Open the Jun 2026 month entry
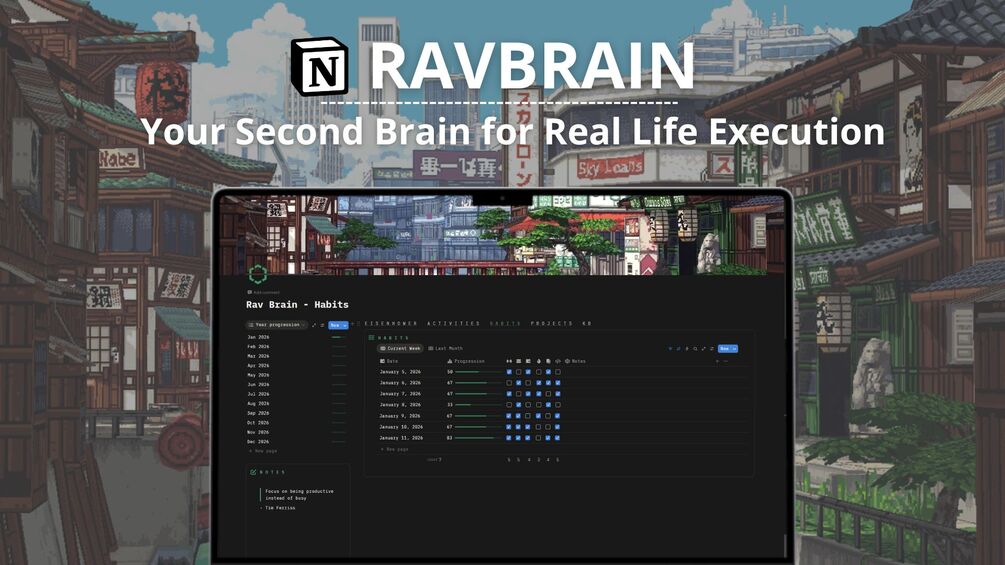The image size is (1005, 565). (258, 384)
